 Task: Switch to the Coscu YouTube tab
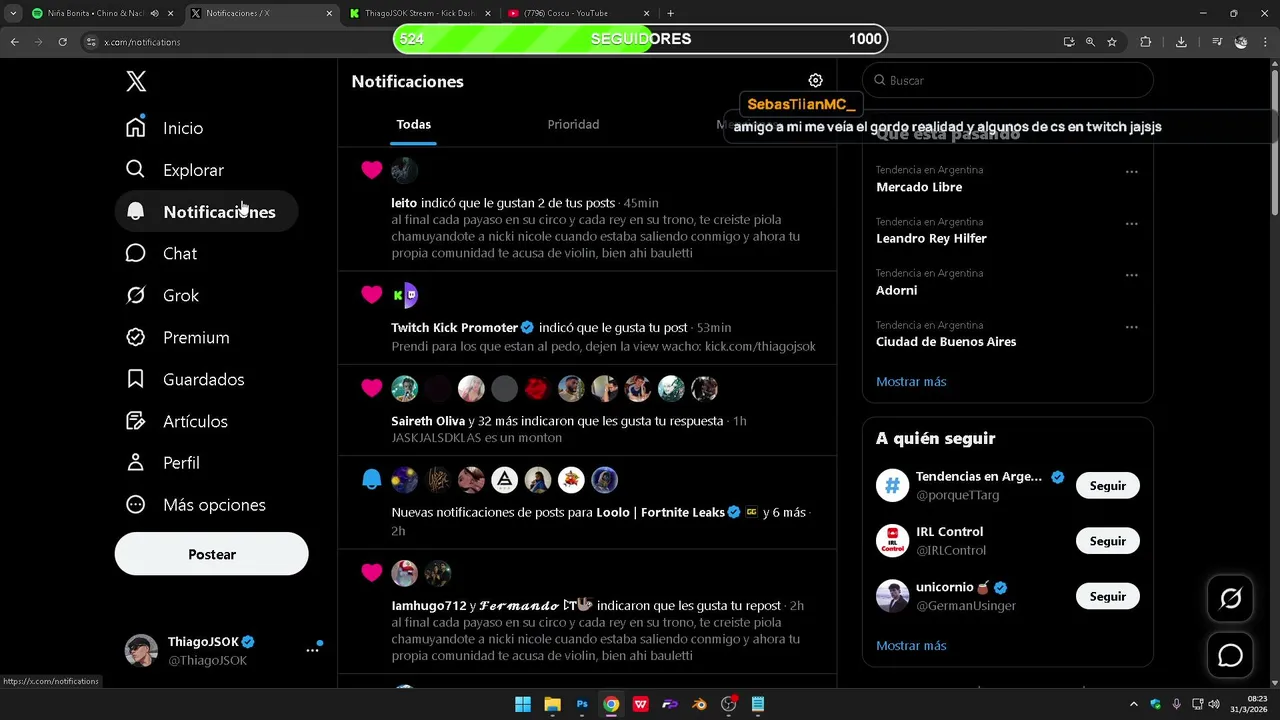tap(578, 14)
